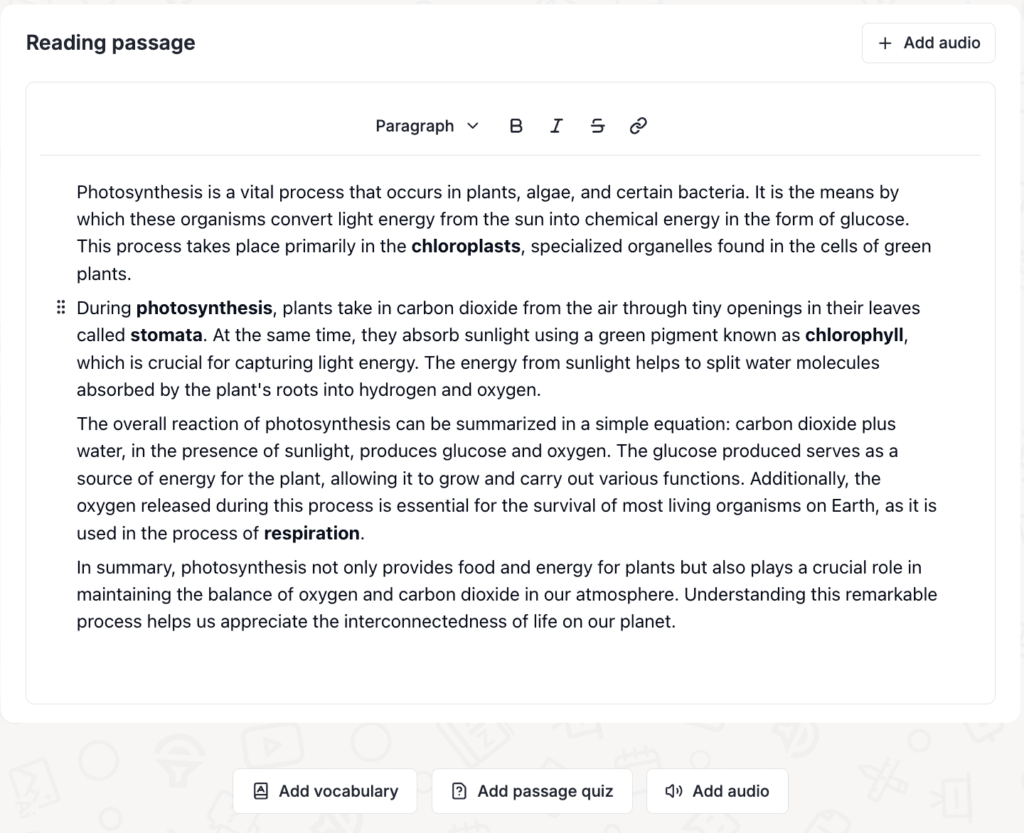This screenshot has width=1024, height=833.
Task: Click the Add passage quiz button
Action: click(532, 791)
